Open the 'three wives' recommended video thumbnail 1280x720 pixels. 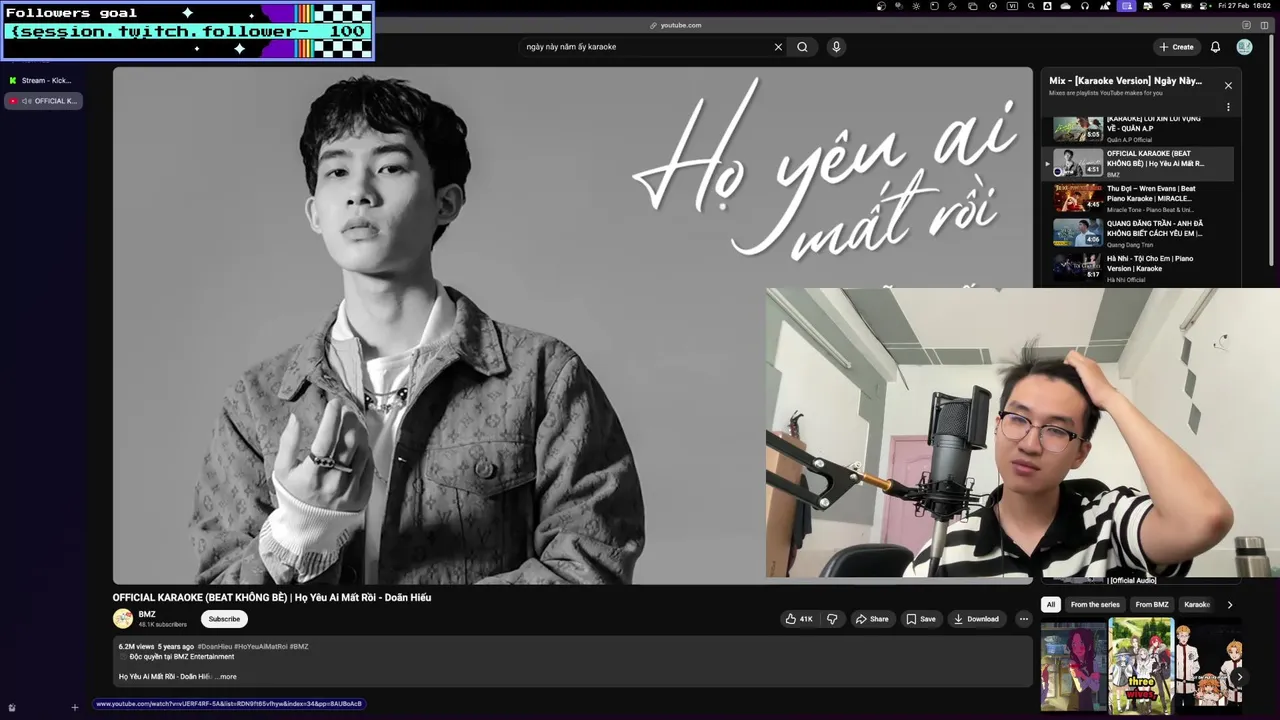pos(1141,665)
